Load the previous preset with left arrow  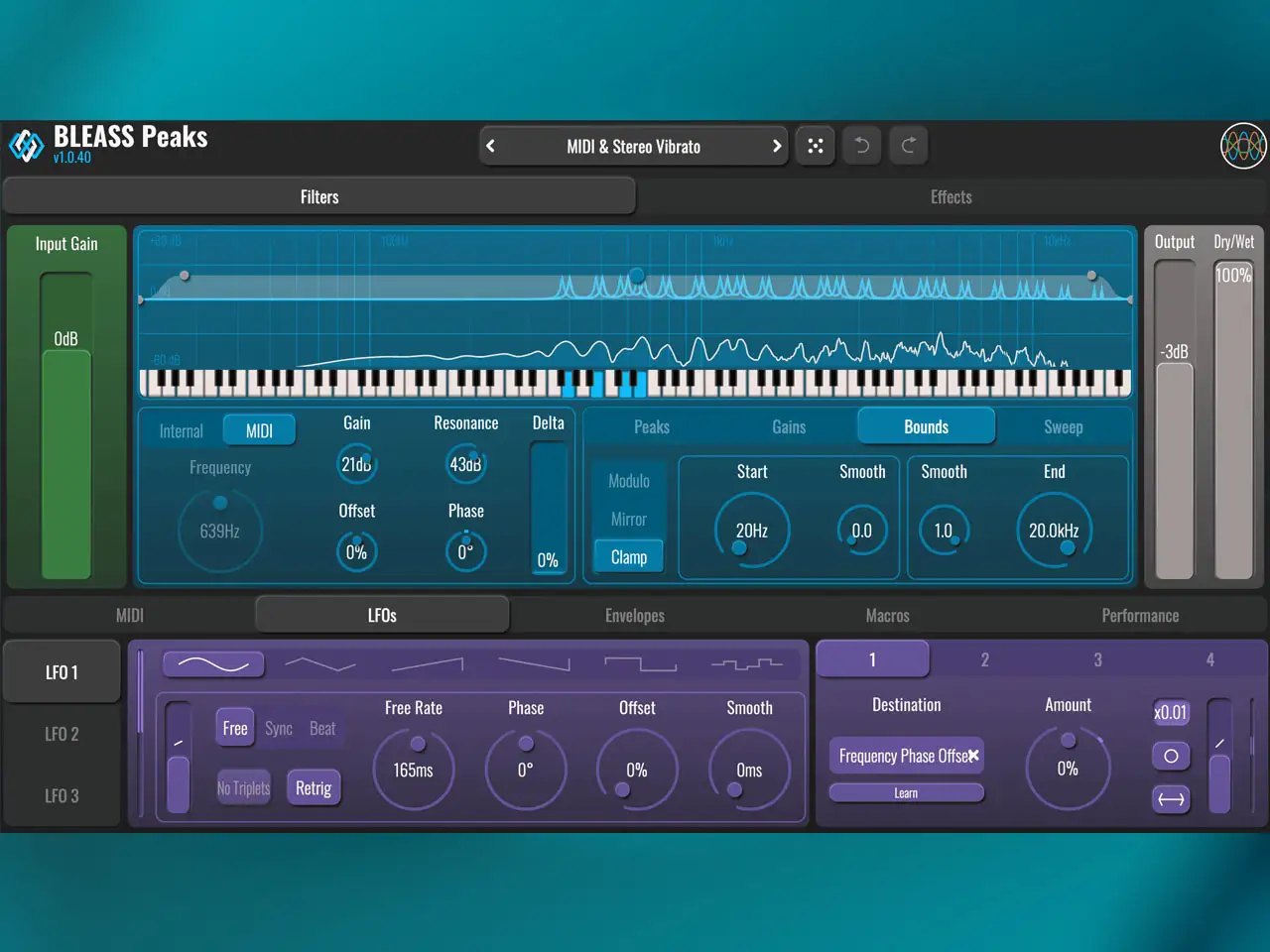click(x=490, y=146)
